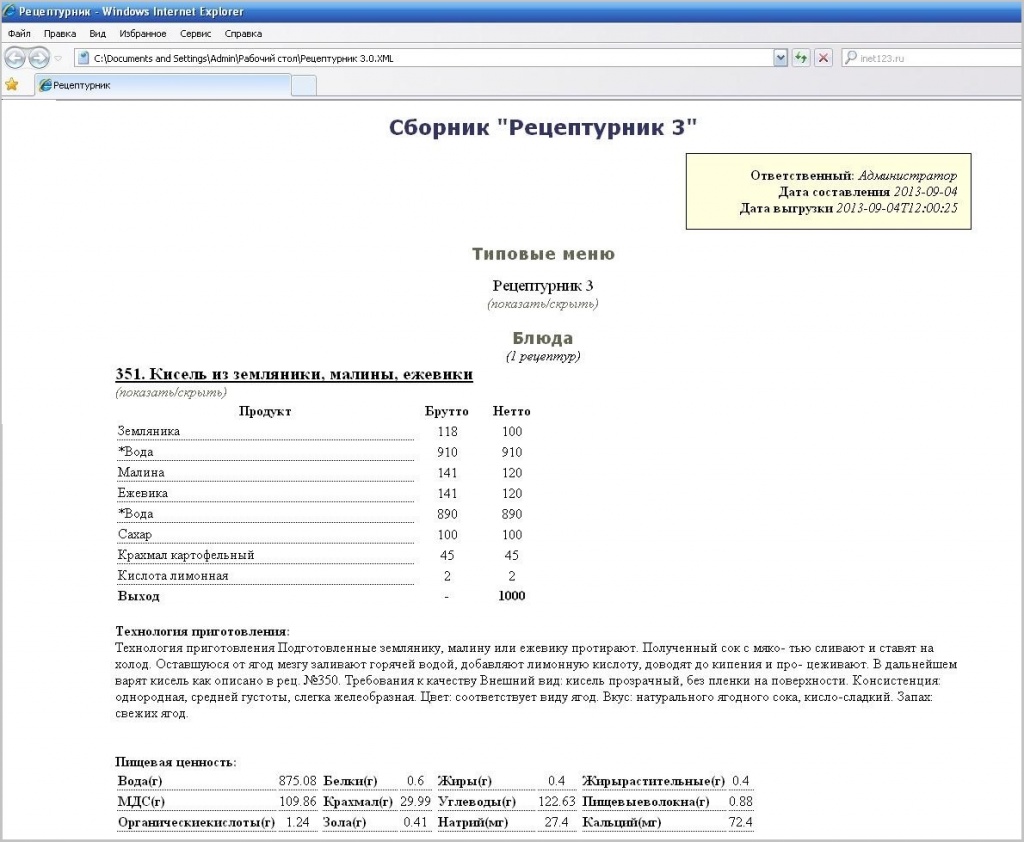Click Internet Explorer logo in title bar
The width and height of the screenshot is (1024, 842).
point(9,11)
